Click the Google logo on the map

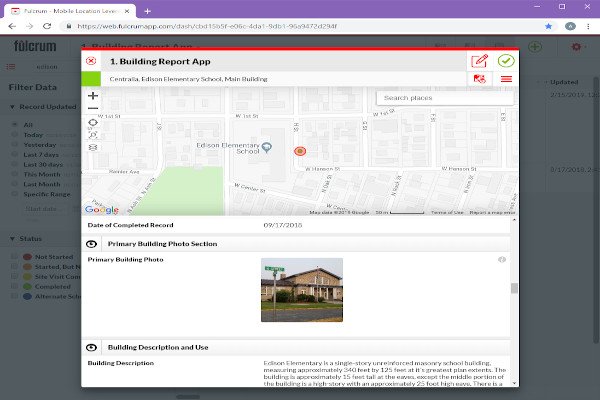click(x=101, y=209)
